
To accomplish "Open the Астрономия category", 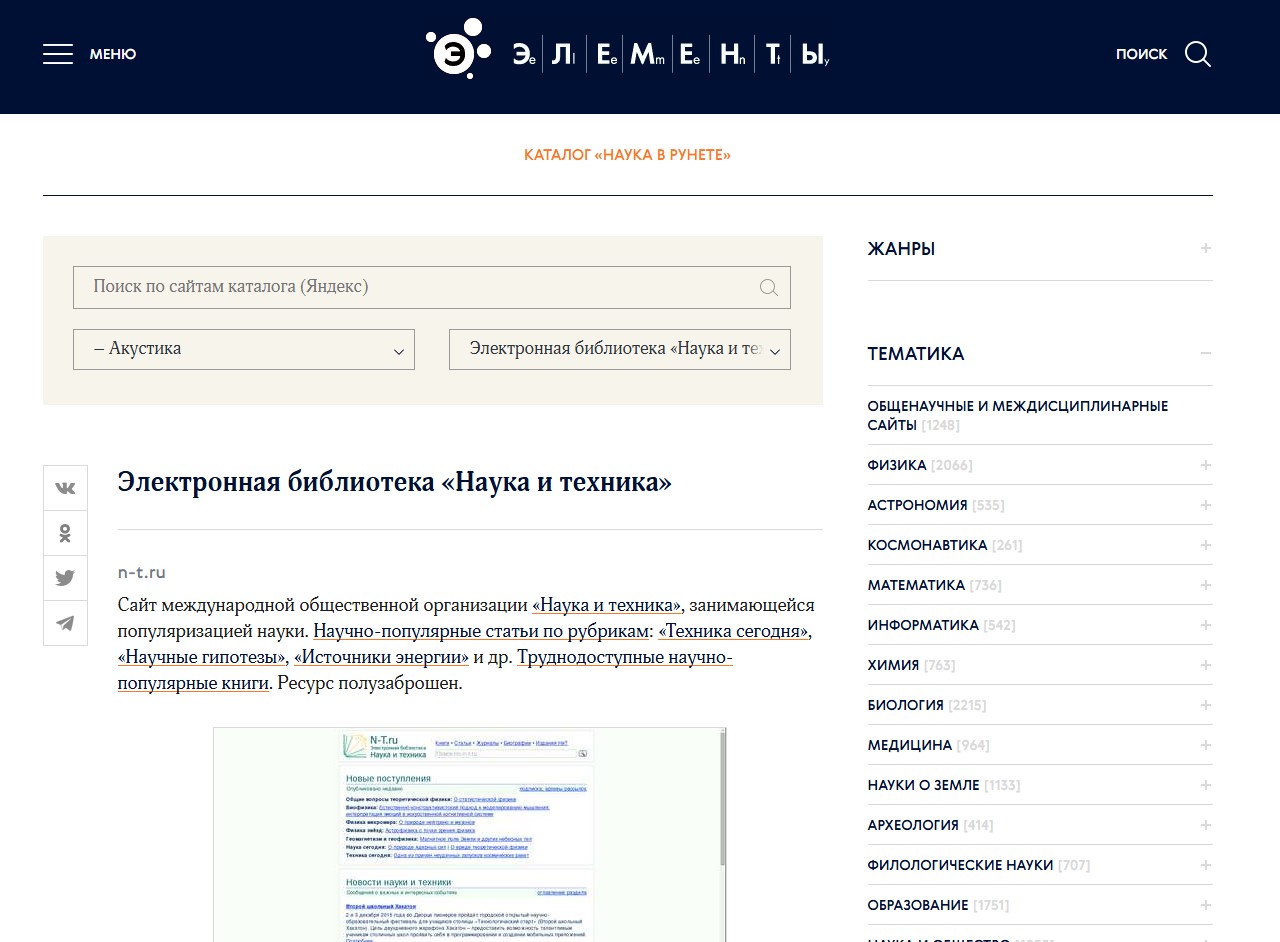I will 917,505.
